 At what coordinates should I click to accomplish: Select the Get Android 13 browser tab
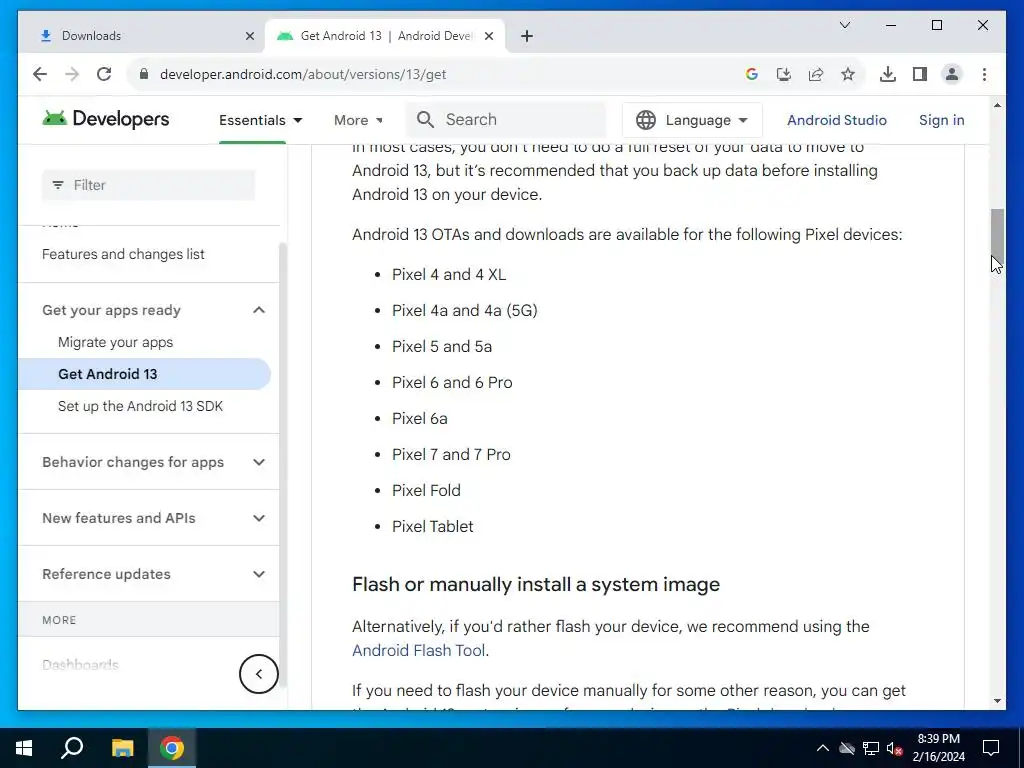385,36
